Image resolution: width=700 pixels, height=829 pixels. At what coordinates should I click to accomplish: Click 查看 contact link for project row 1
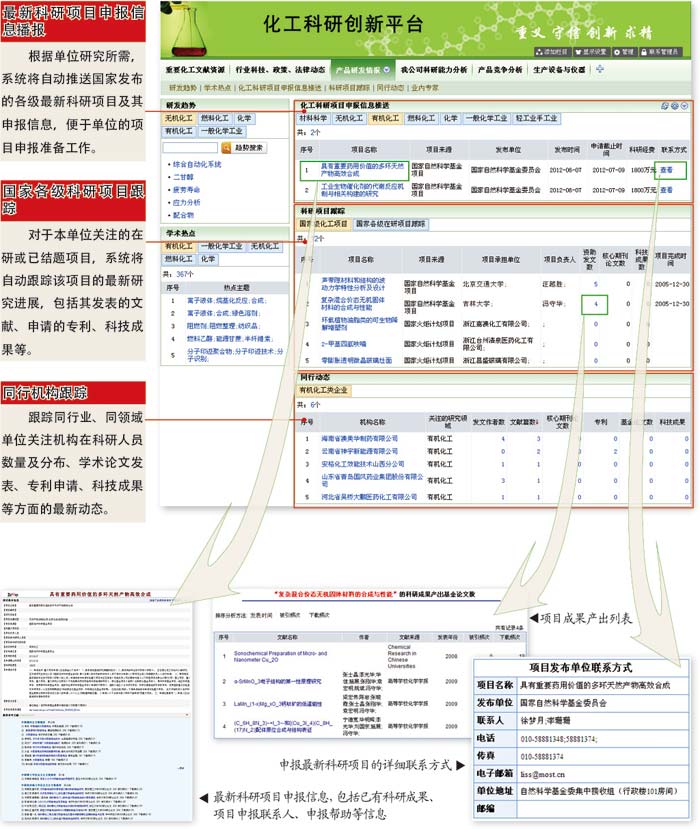pos(666,170)
